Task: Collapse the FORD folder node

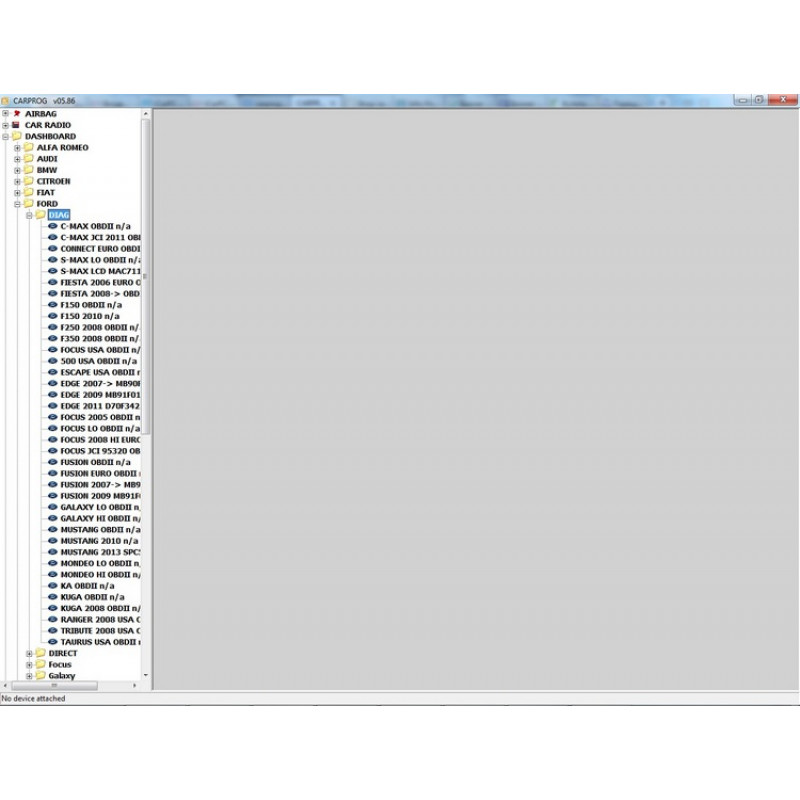Action: (x=17, y=204)
